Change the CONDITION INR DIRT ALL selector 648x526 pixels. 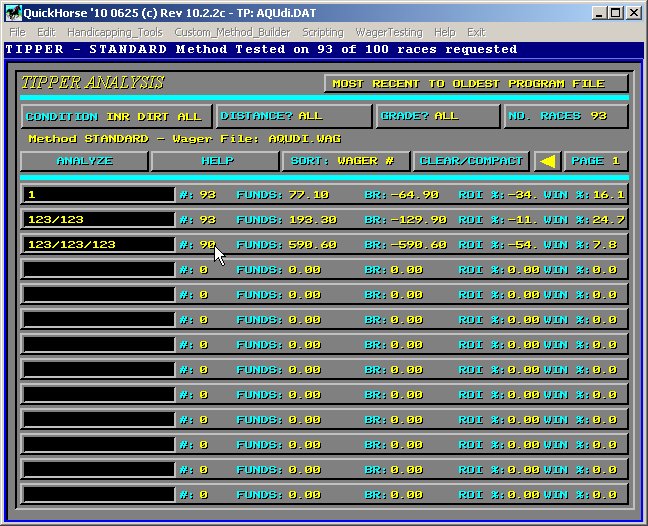coord(115,117)
